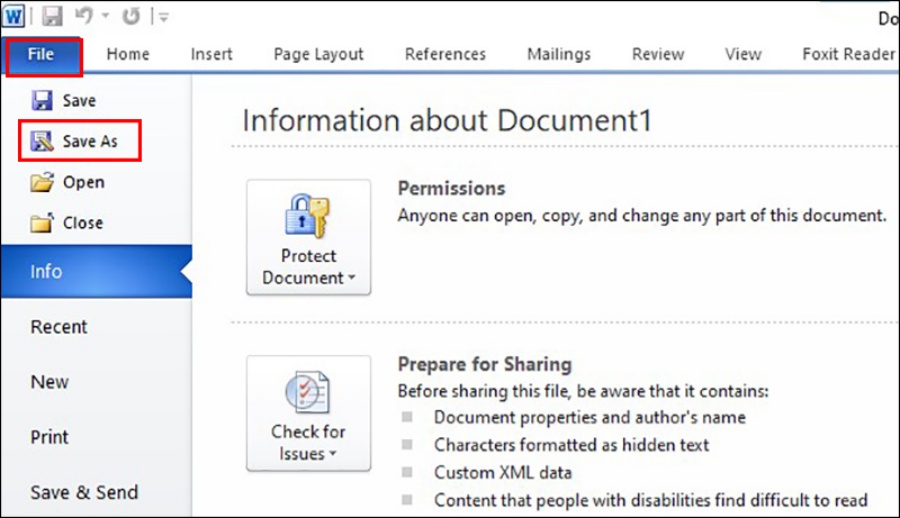
Task: Open the References ribbon tab
Action: [x=445, y=54]
